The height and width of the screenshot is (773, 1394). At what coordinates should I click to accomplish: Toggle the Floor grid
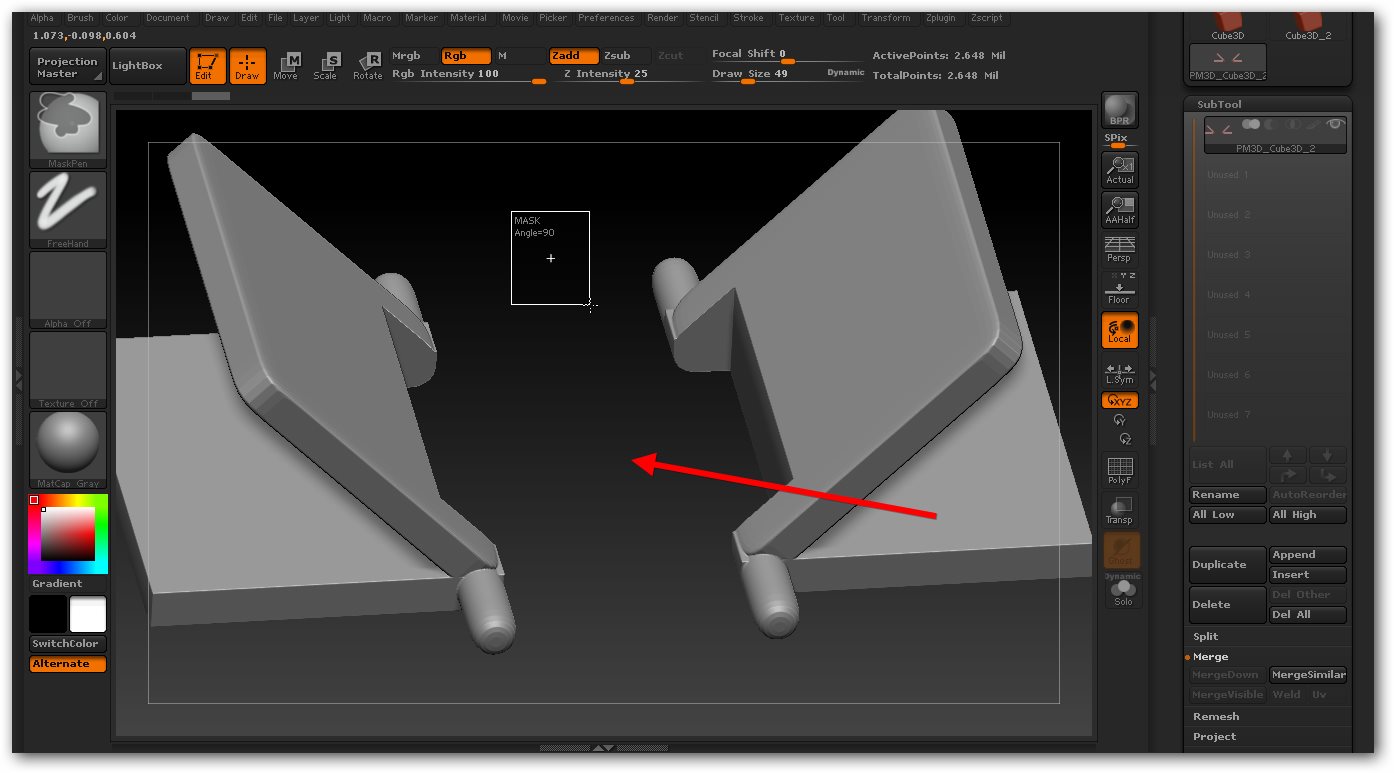1120,289
